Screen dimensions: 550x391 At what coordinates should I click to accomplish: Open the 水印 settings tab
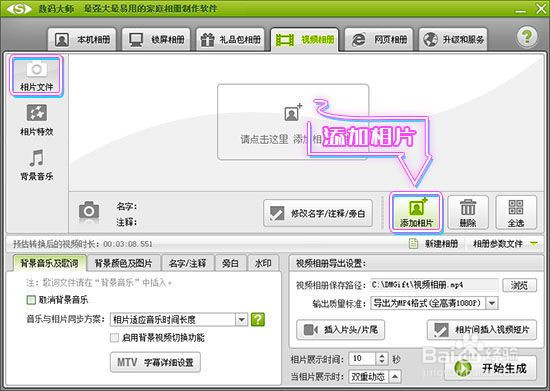point(263,263)
